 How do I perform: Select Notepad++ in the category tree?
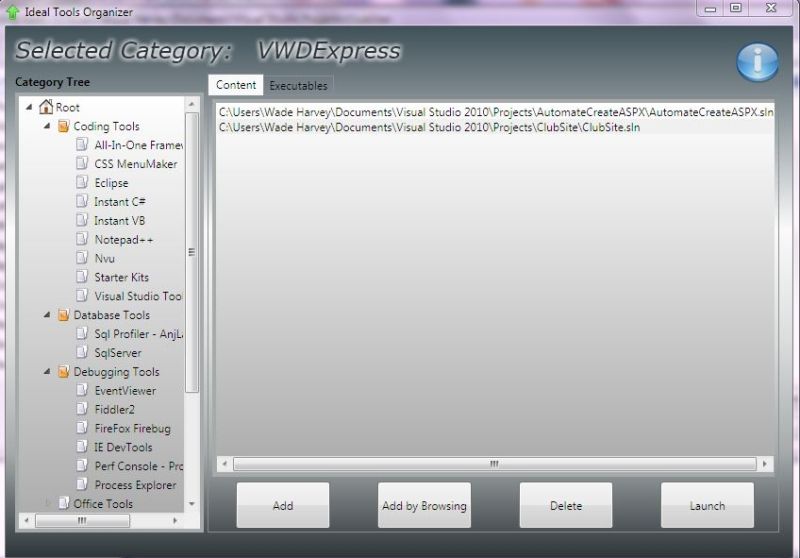[123, 240]
